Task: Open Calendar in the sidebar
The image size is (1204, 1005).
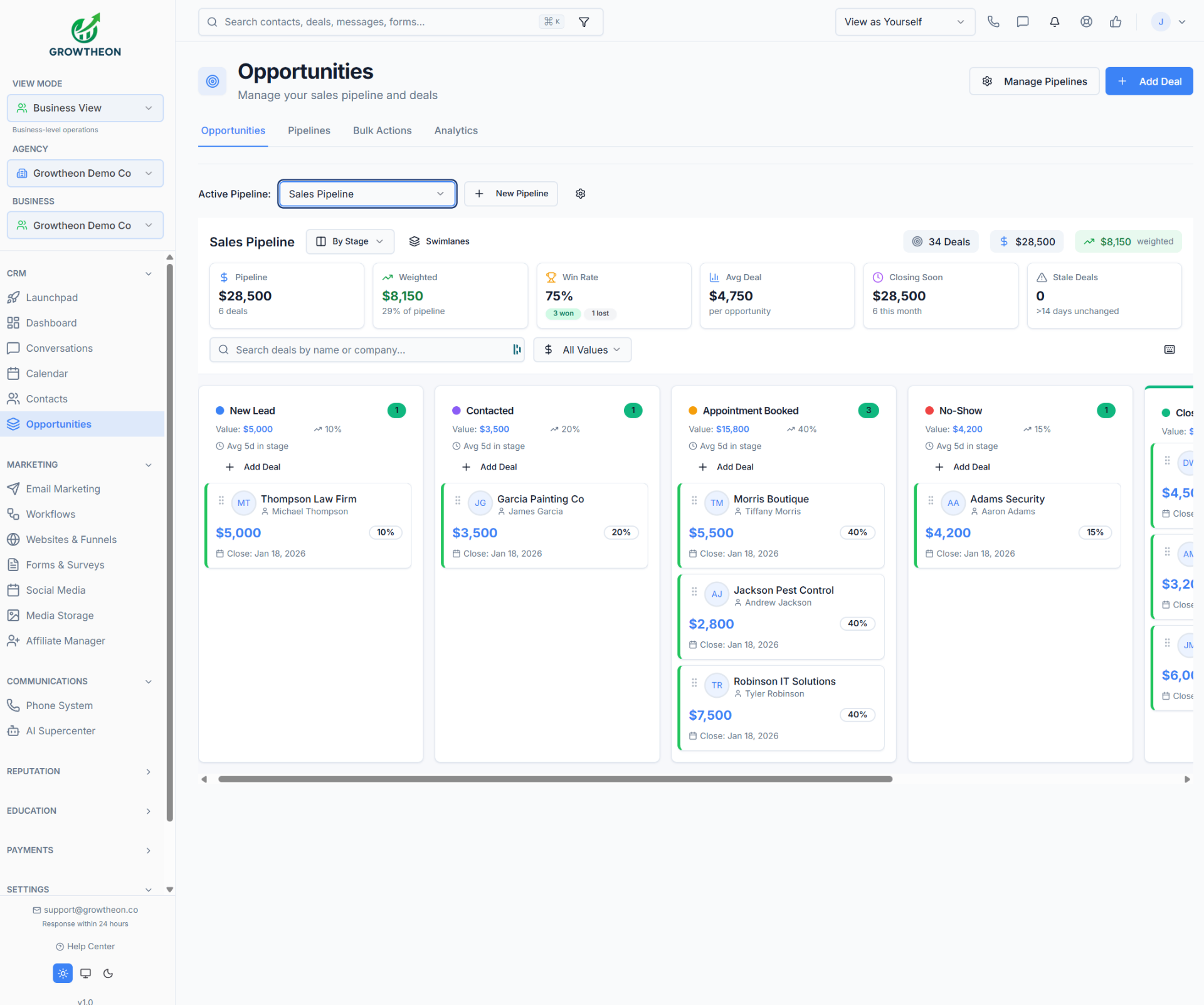Action: point(82,374)
